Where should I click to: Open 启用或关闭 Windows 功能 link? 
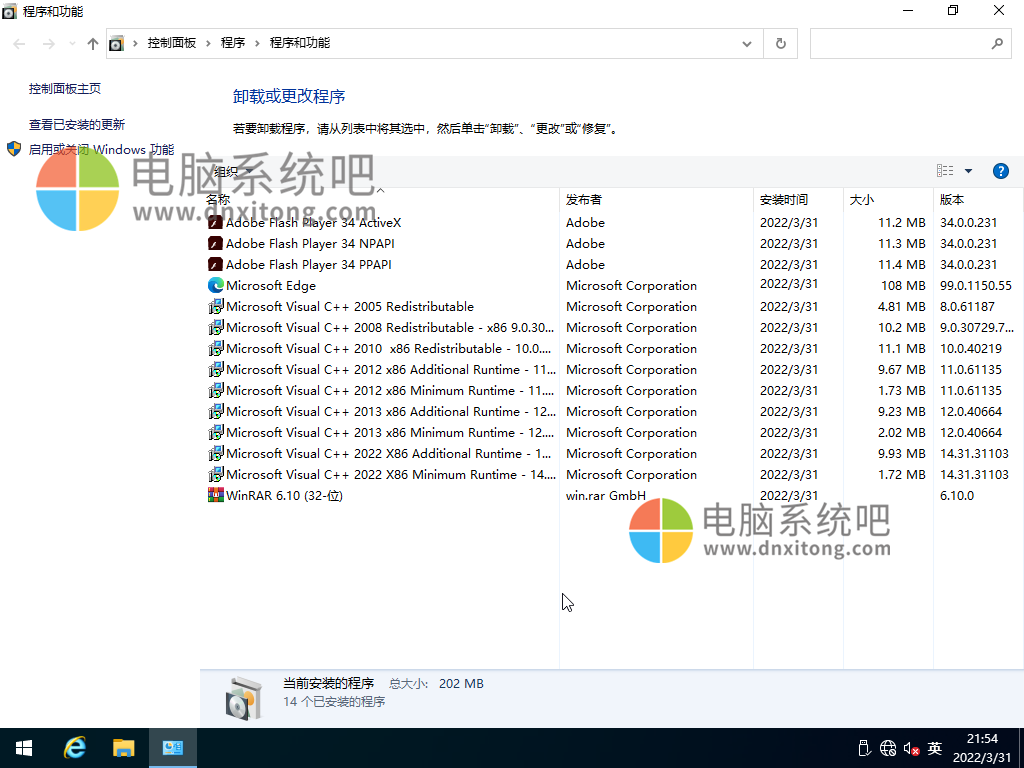pyautogui.click(x=99, y=148)
